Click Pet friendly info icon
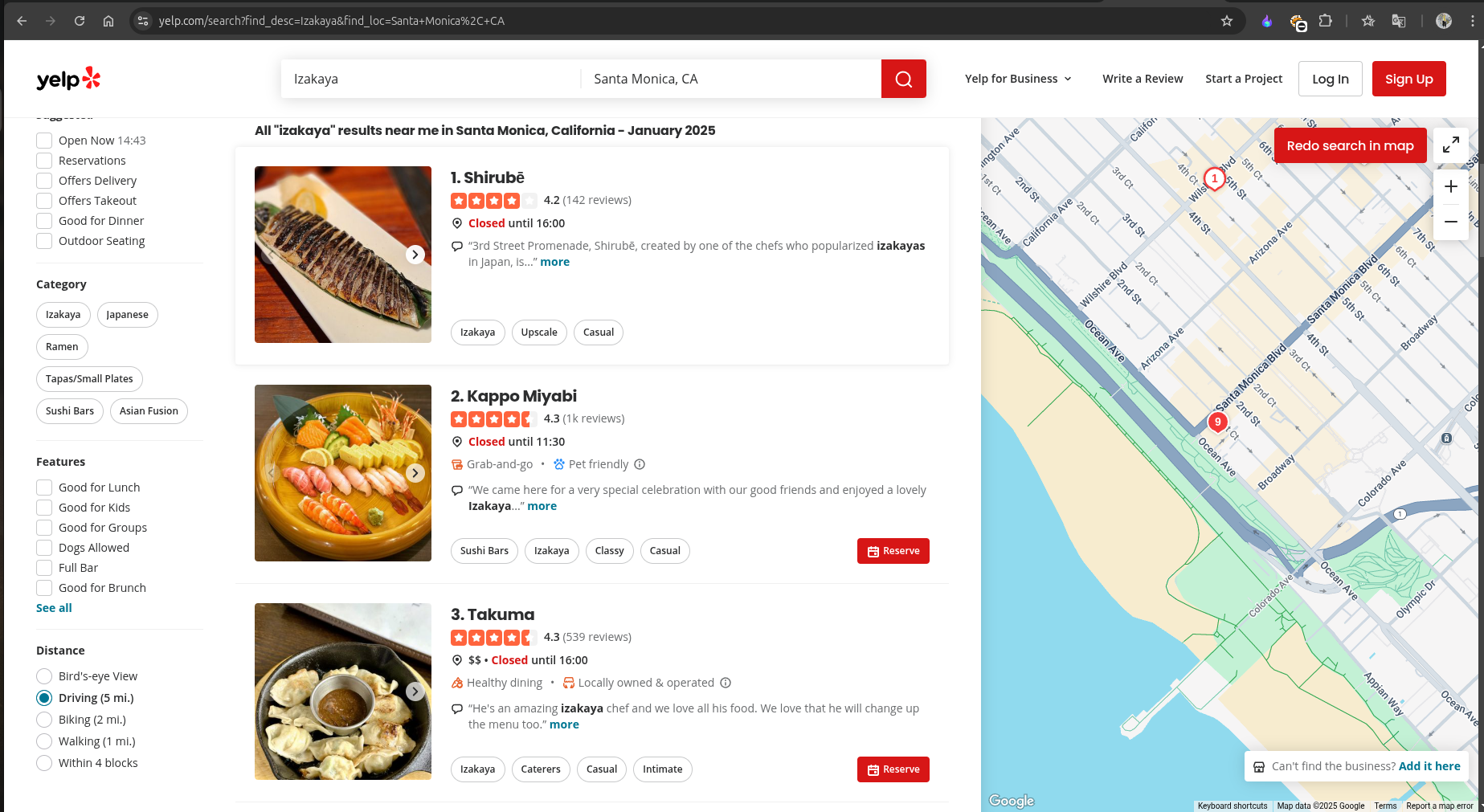This screenshot has height=812, width=1484. [640, 464]
